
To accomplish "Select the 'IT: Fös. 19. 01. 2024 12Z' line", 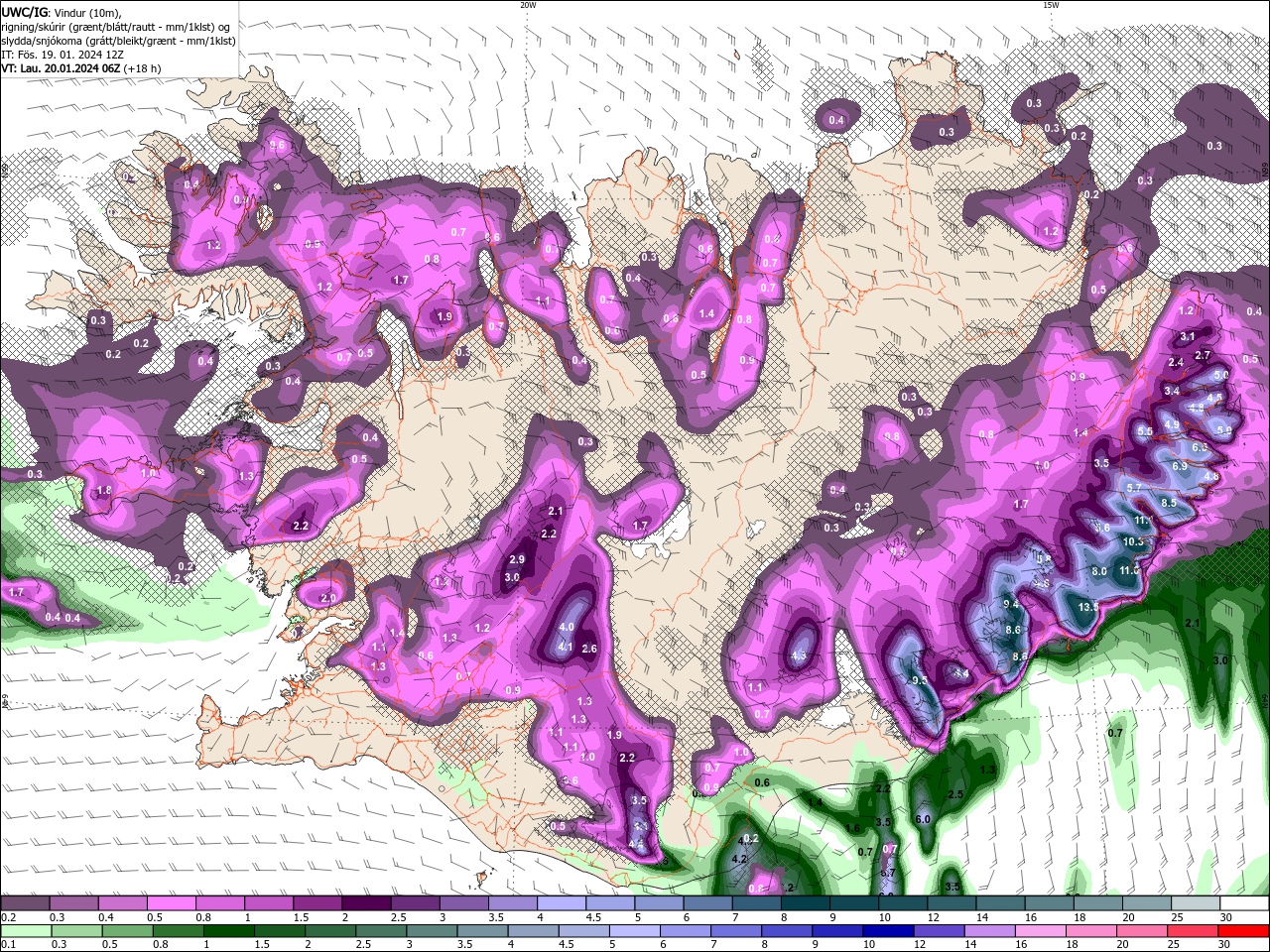I will click(x=63, y=55).
